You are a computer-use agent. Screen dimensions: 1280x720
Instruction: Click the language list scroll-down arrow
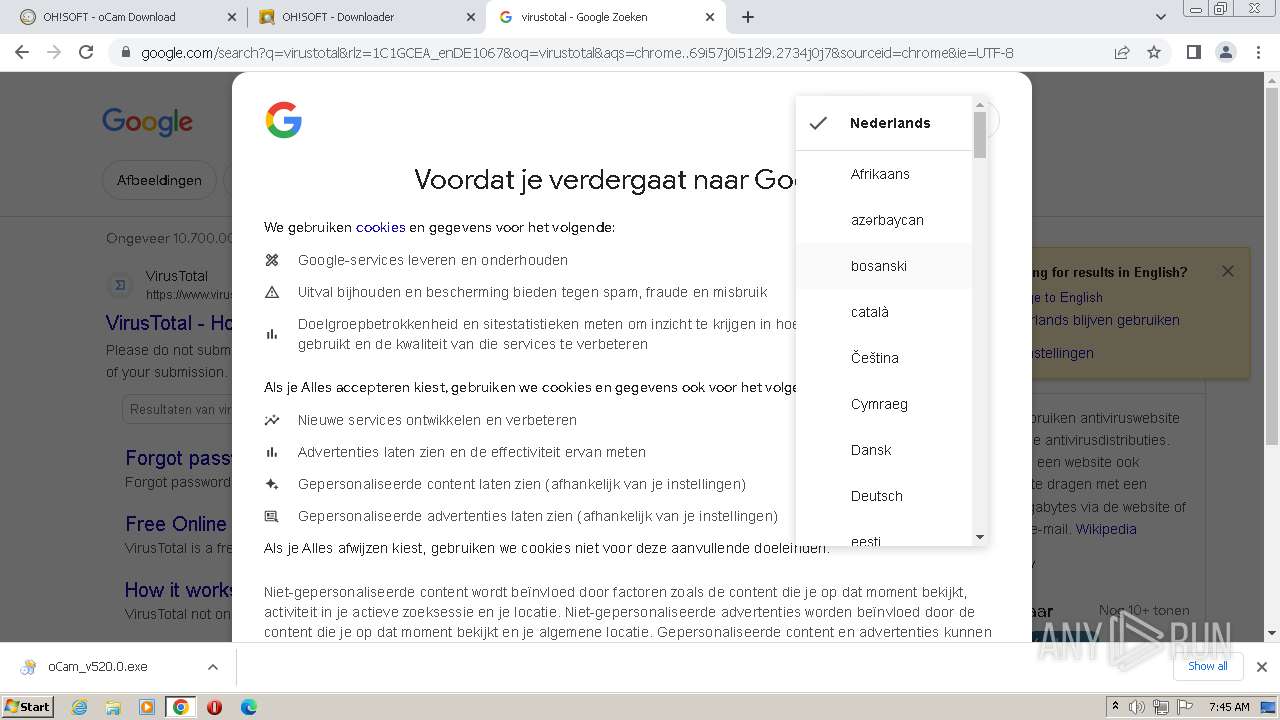tap(980, 537)
